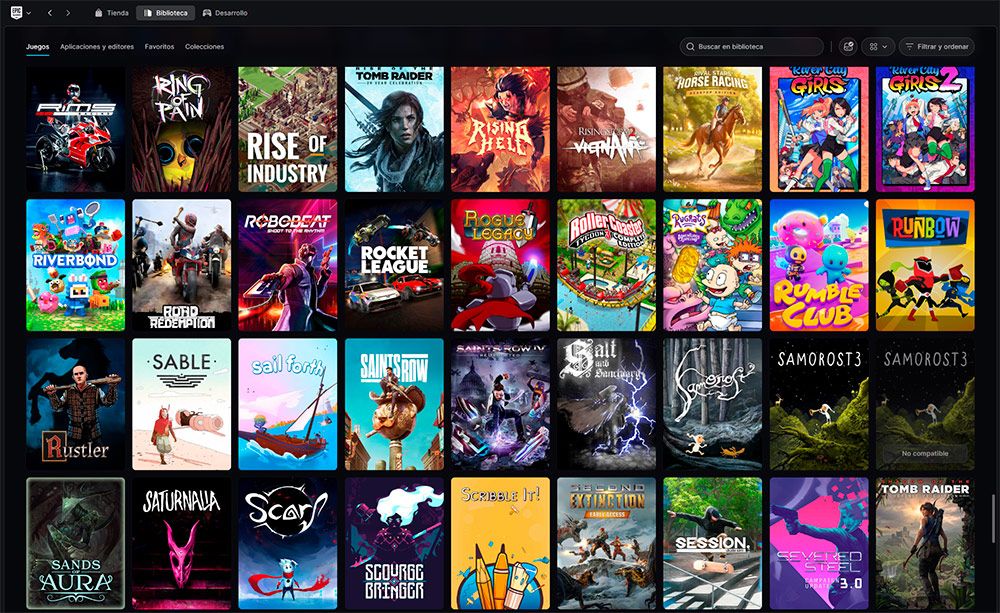The width and height of the screenshot is (1000, 613).
Task: Select Rising Storm 2 Vietnam tile
Action: (607, 129)
